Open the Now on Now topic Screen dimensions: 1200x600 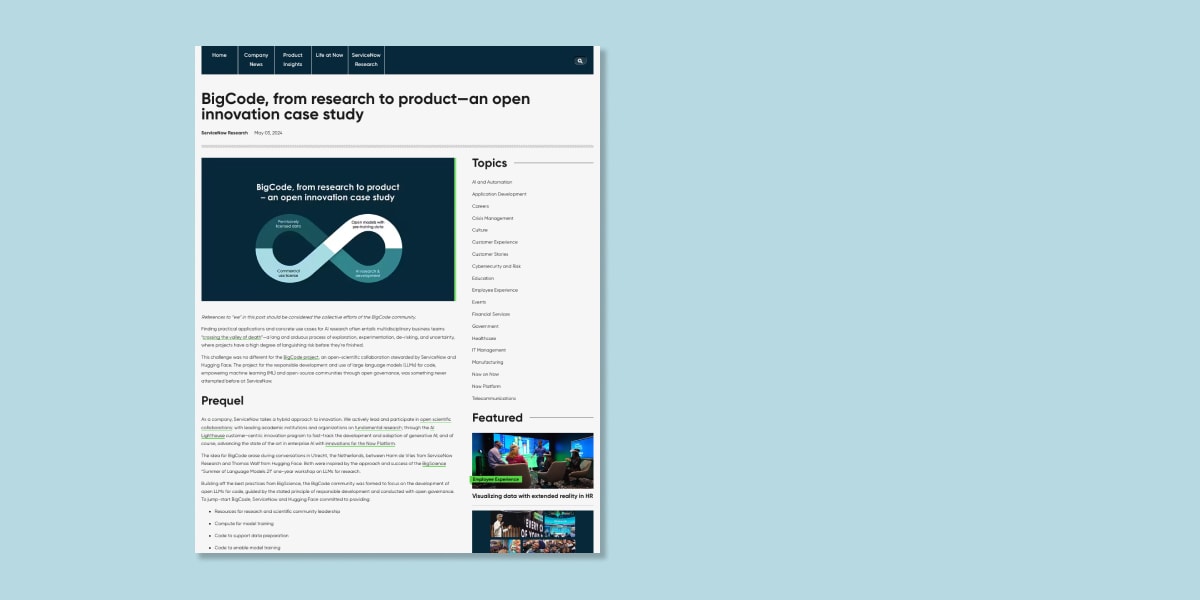(485, 374)
